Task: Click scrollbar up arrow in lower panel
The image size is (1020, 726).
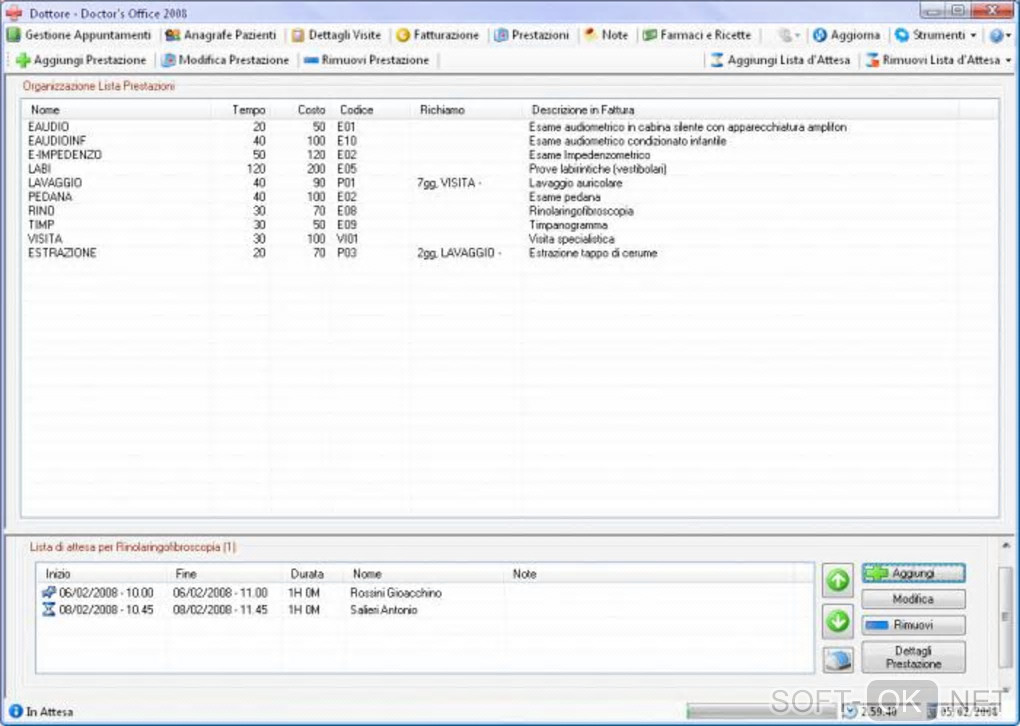Action: [1006, 545]
